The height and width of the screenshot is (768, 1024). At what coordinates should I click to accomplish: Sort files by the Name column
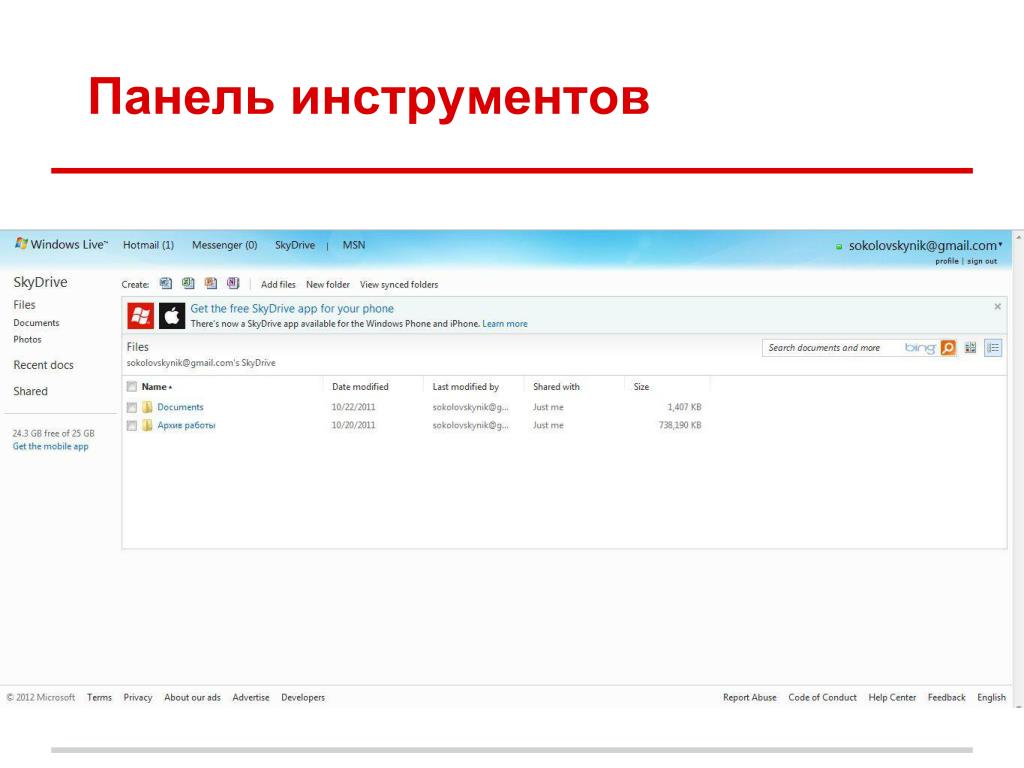157,387
